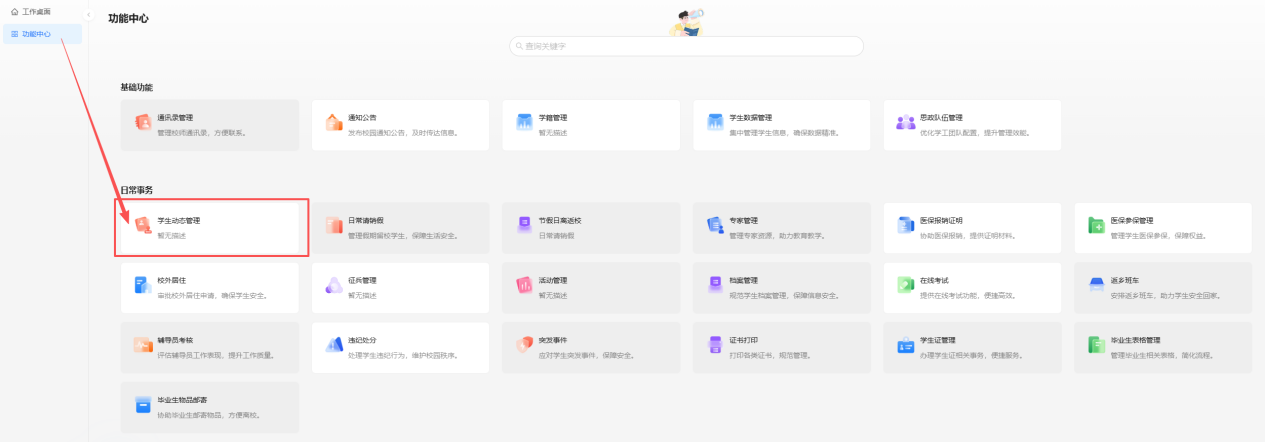This screenshot has height=442, width=1265.
Task: Open the 校外居住 card
Action: click(209, 287)
